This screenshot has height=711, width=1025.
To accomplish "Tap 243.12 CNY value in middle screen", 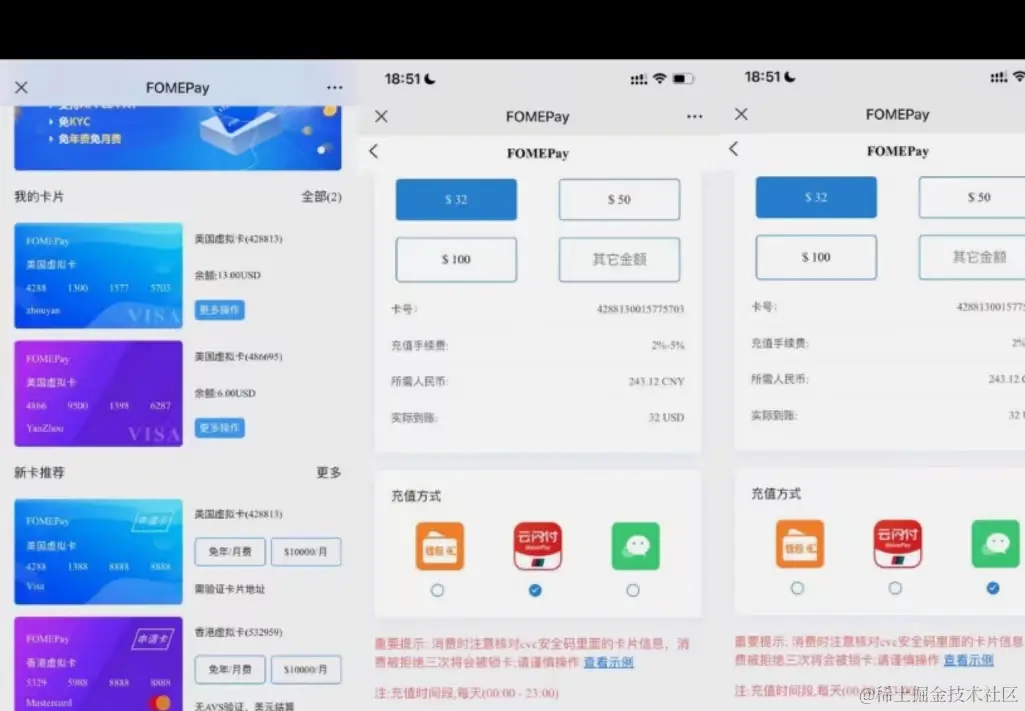I will coord(656,381).
